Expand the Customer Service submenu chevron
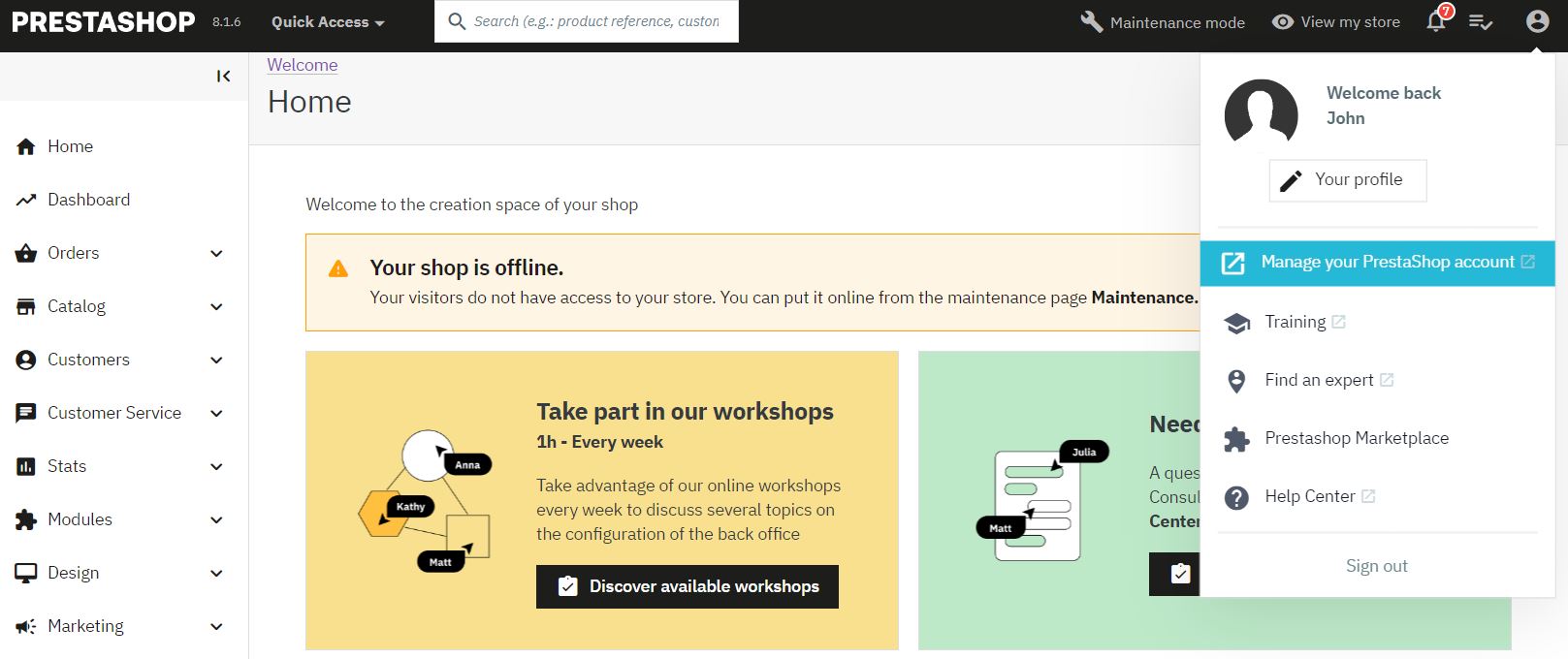The image size is (1568, 659). tap(217, 413)
